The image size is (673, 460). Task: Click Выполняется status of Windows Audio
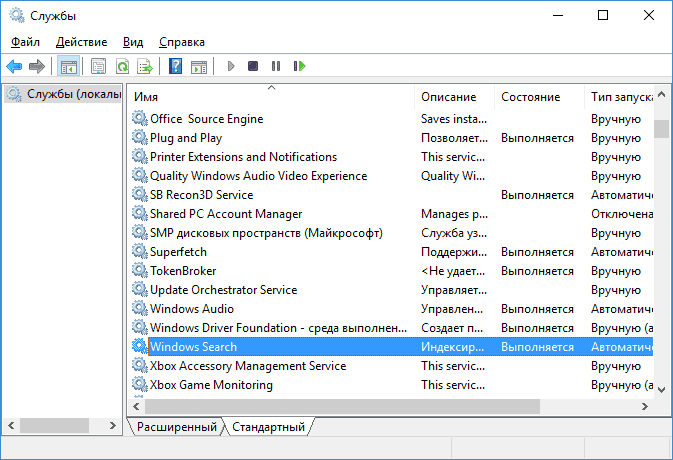pos(537,309)
